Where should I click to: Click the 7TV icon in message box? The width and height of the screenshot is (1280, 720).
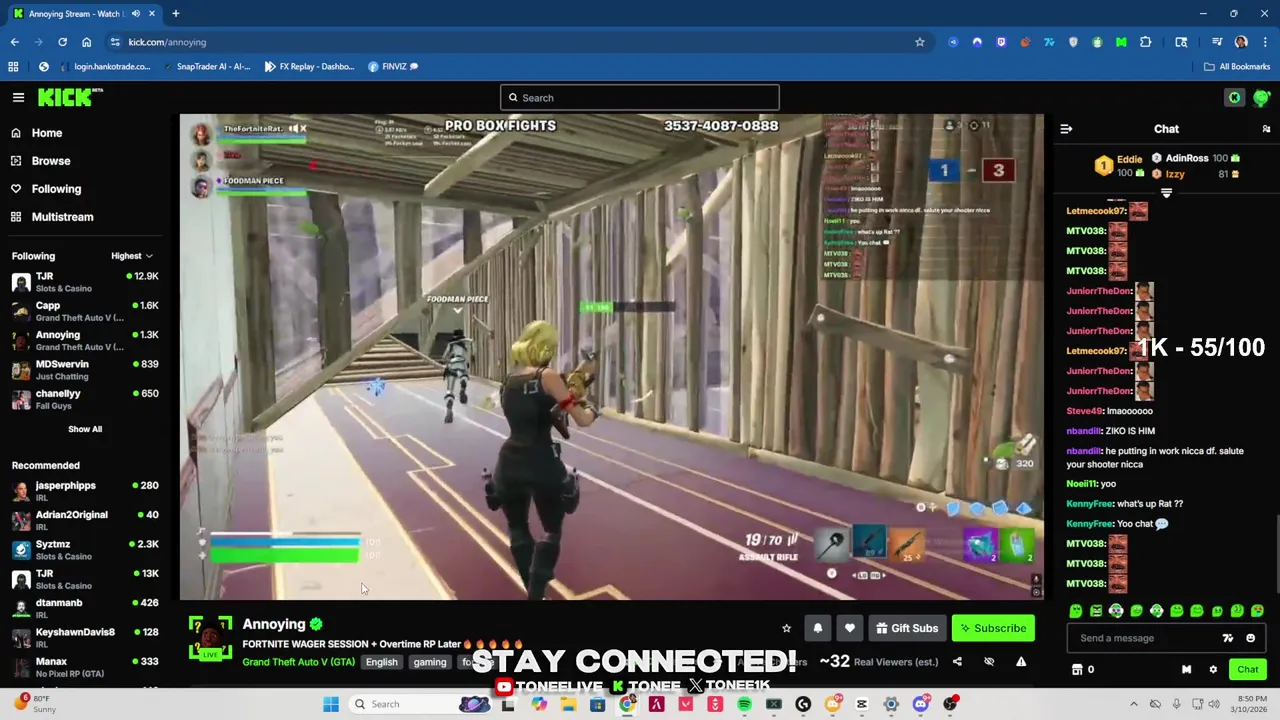pyautogui.click(x=1228, y=638)
